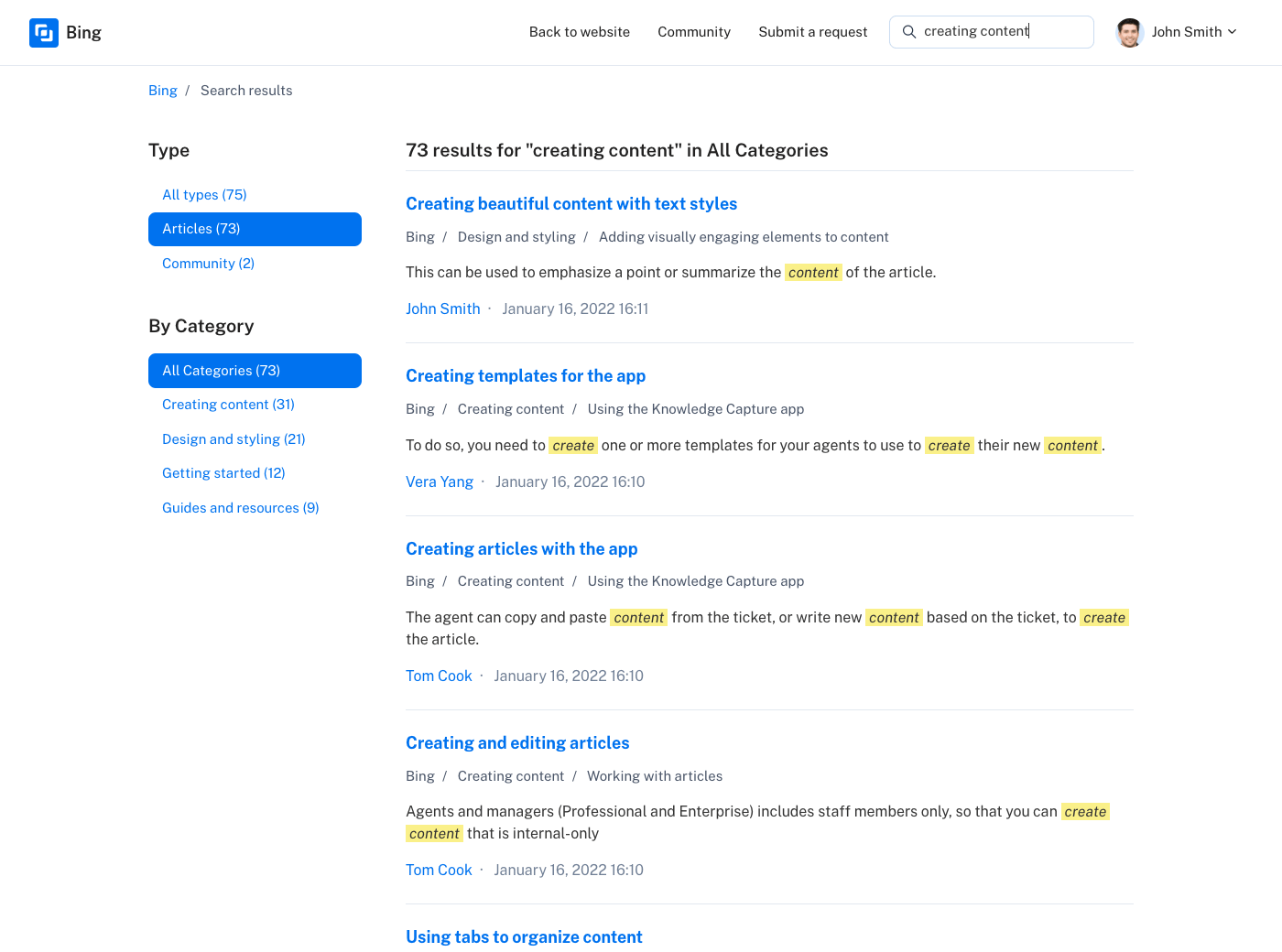This screenshot has height=952, width=1282.
Task: Open the Community menu item
Action: click(x=693, y=32)
